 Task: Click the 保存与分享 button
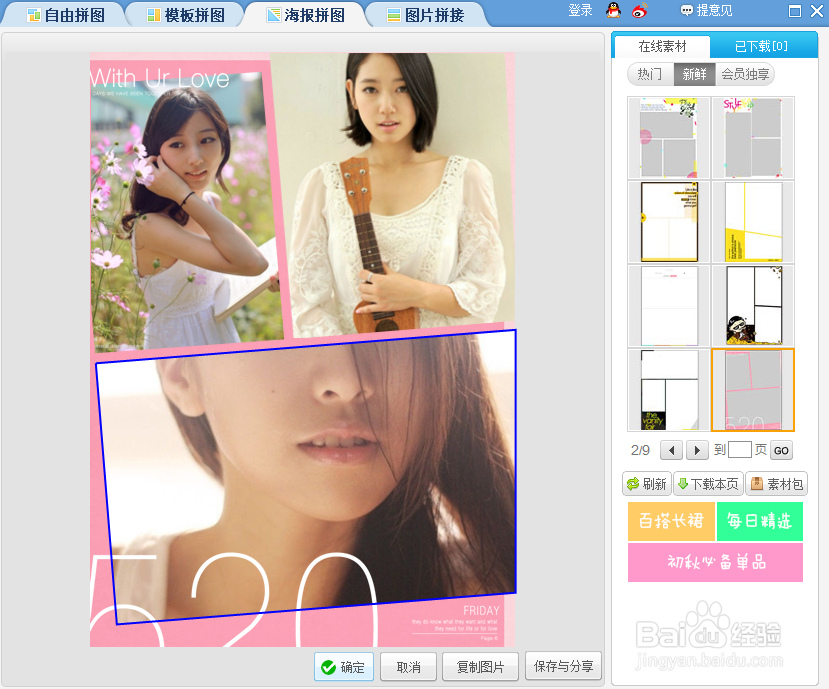click(x=564, y=666)
